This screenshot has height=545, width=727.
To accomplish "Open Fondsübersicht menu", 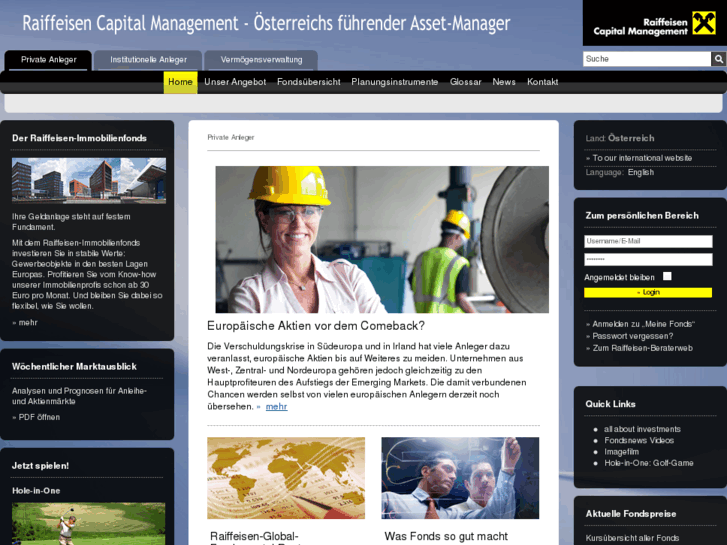I will click(309, 82).
